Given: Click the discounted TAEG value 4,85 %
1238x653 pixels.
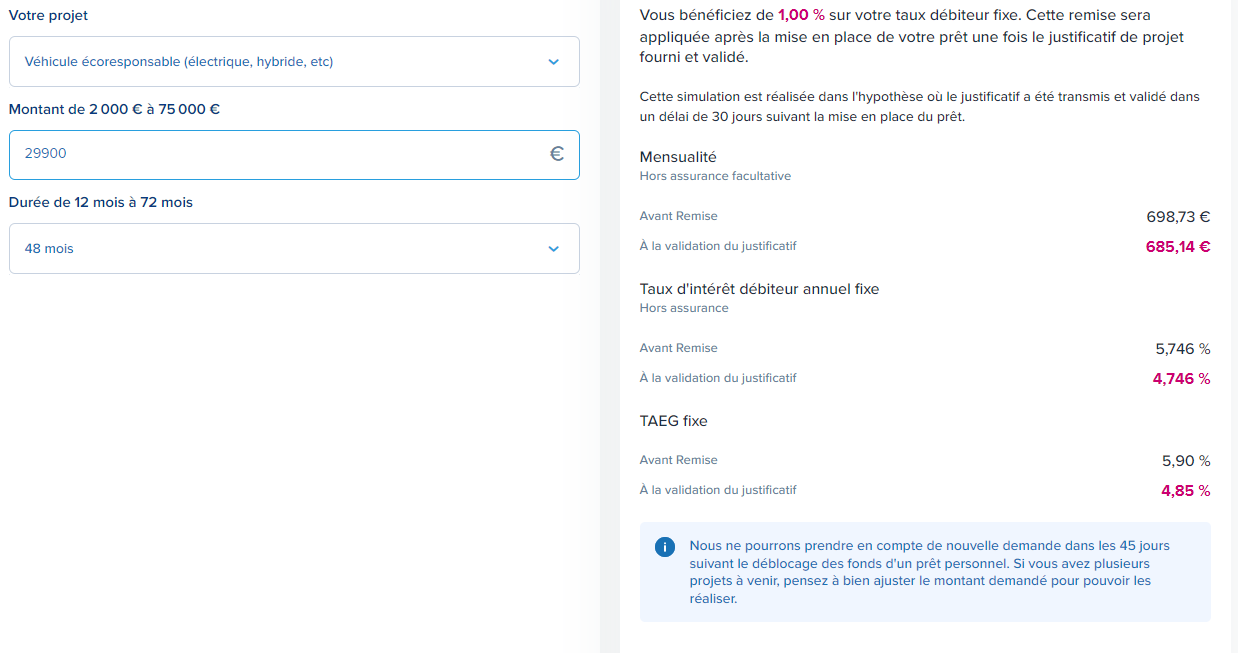Looking at the screenshot, I should [x=1185, y=491].
